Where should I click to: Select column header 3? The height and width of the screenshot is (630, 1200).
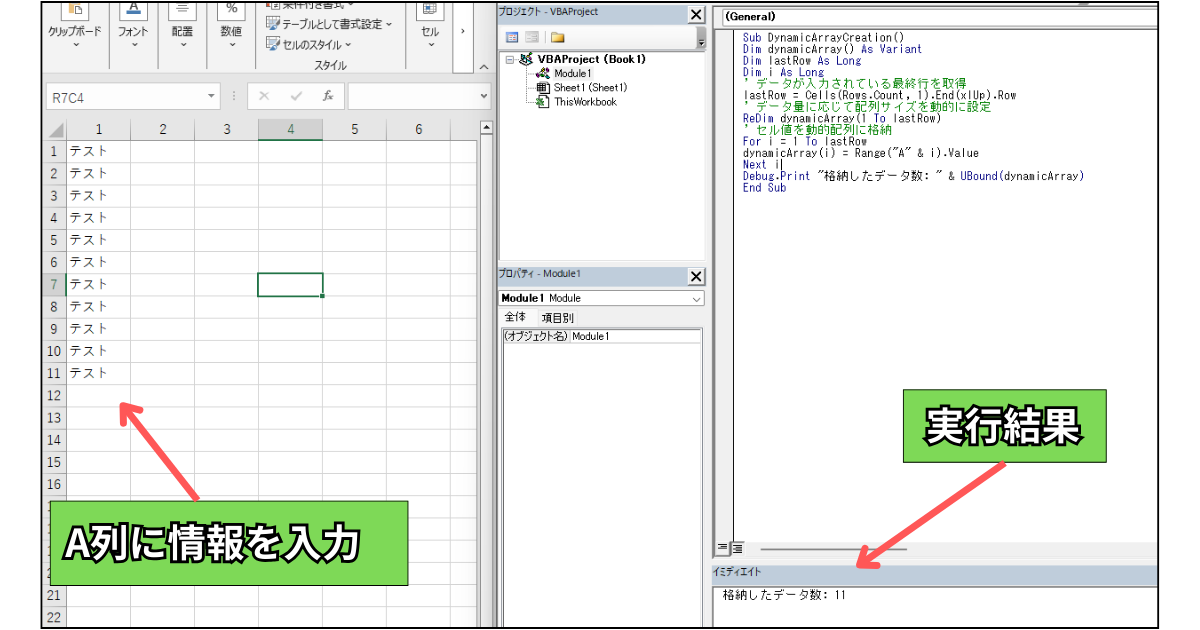pos(226,130)
